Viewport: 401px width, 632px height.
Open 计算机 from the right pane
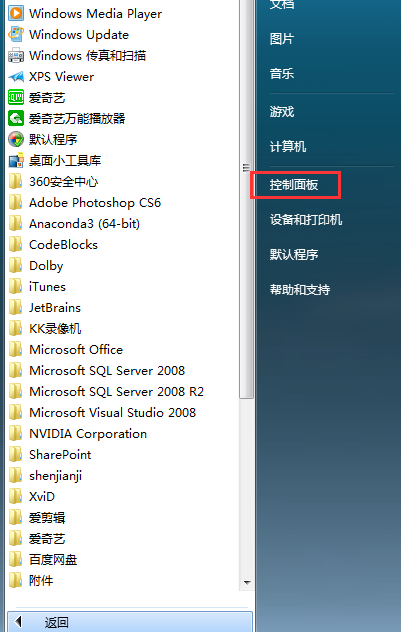(x=288, y=146)
